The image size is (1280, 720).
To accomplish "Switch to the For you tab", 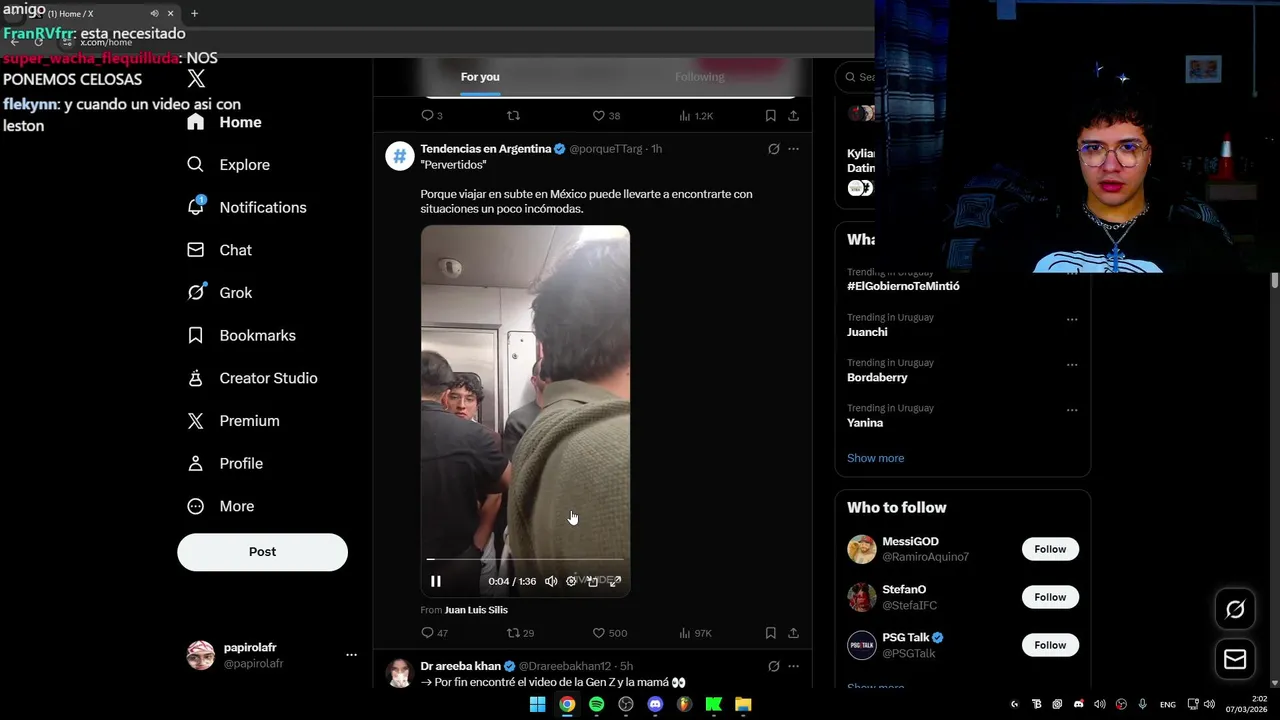I will [x=480, y=77].
